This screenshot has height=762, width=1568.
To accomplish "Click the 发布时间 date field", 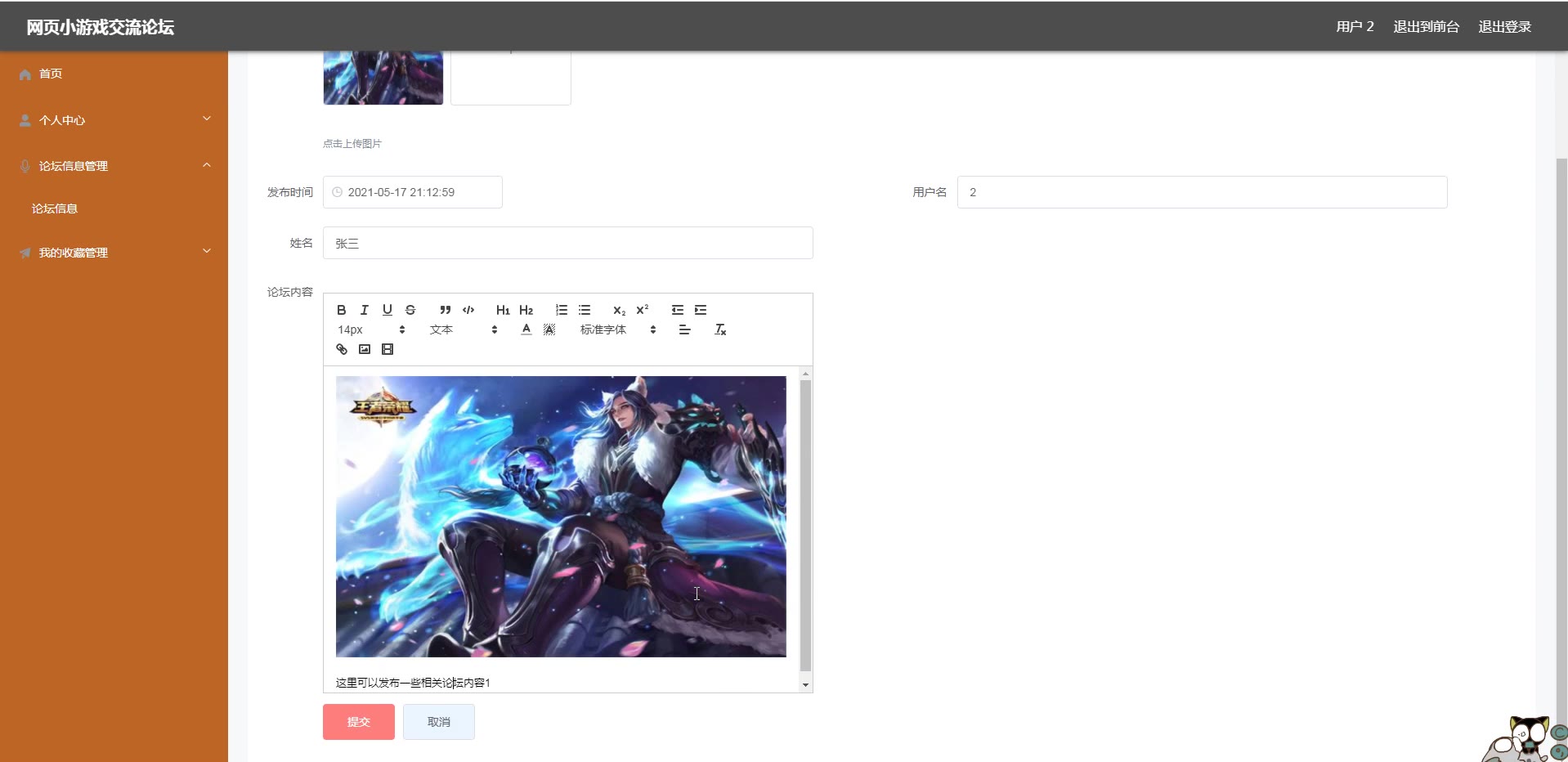I will 413,192.
